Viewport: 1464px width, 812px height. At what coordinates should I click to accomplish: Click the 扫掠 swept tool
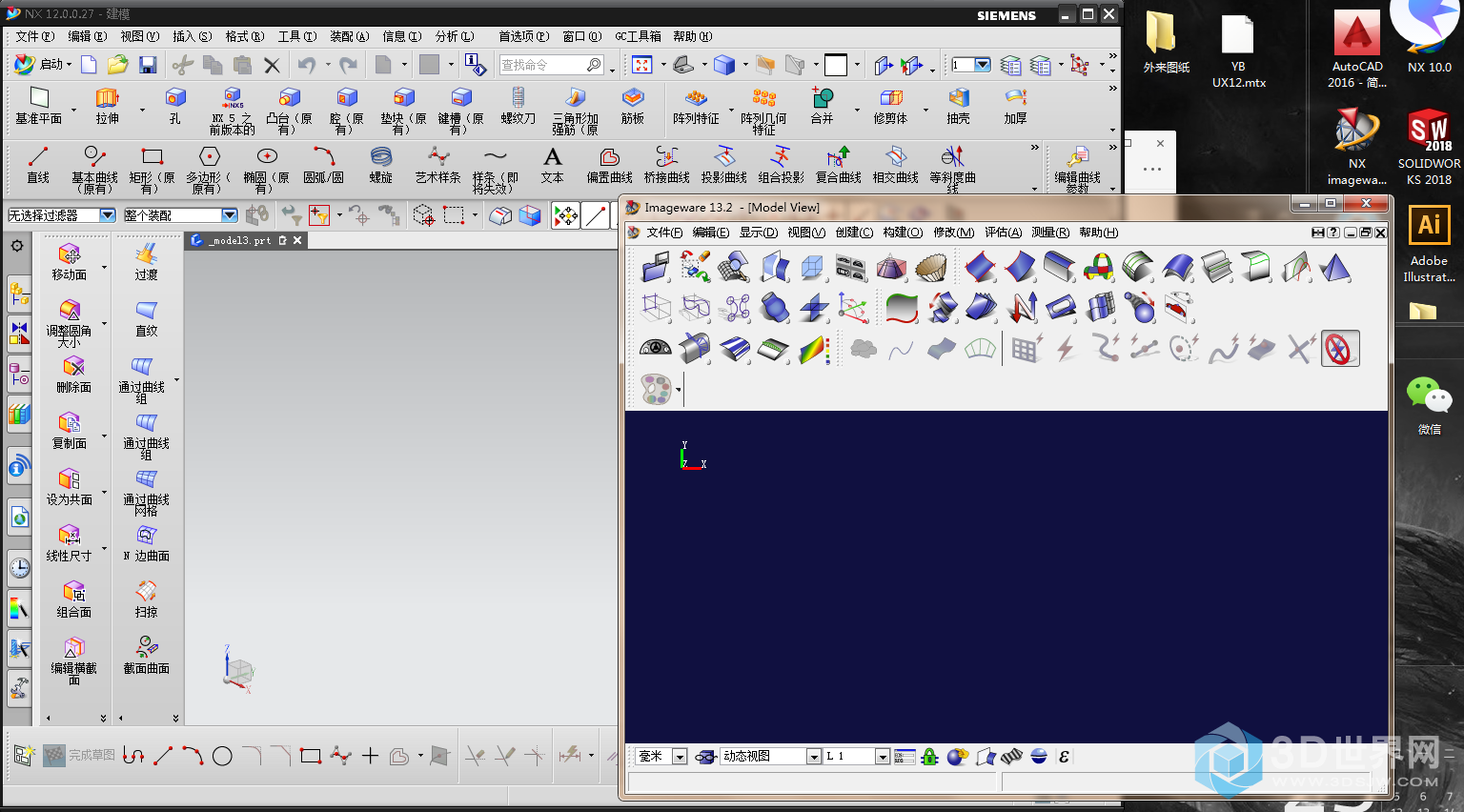pyautogui.click(x=147, y=599)
